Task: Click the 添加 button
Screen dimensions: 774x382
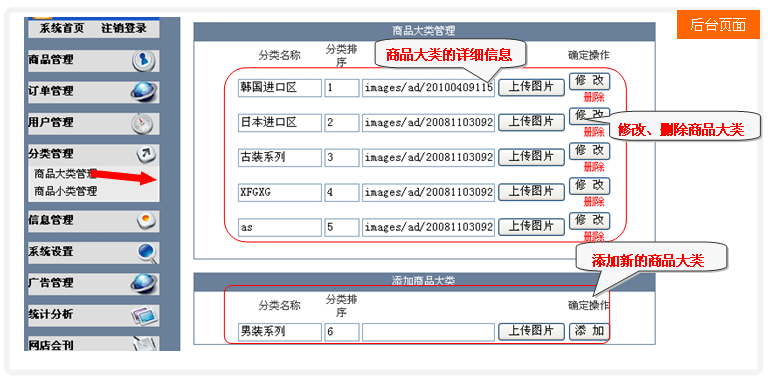Action: pos(589,331)
